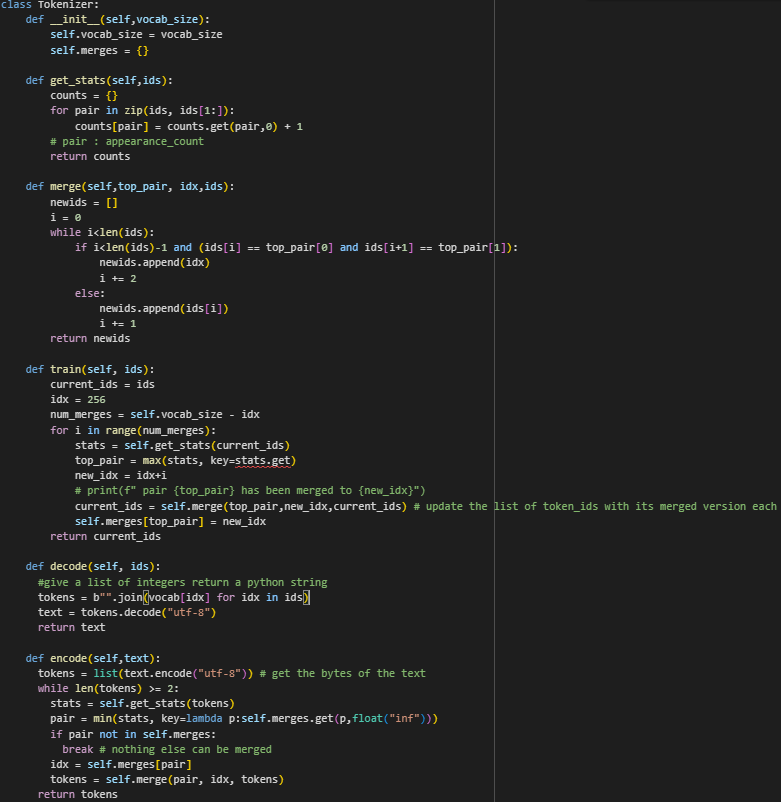Screen dimensions: 781x802
Task: Click the 'while len(tokens) >= 2:' line
Action: [108, 688]
